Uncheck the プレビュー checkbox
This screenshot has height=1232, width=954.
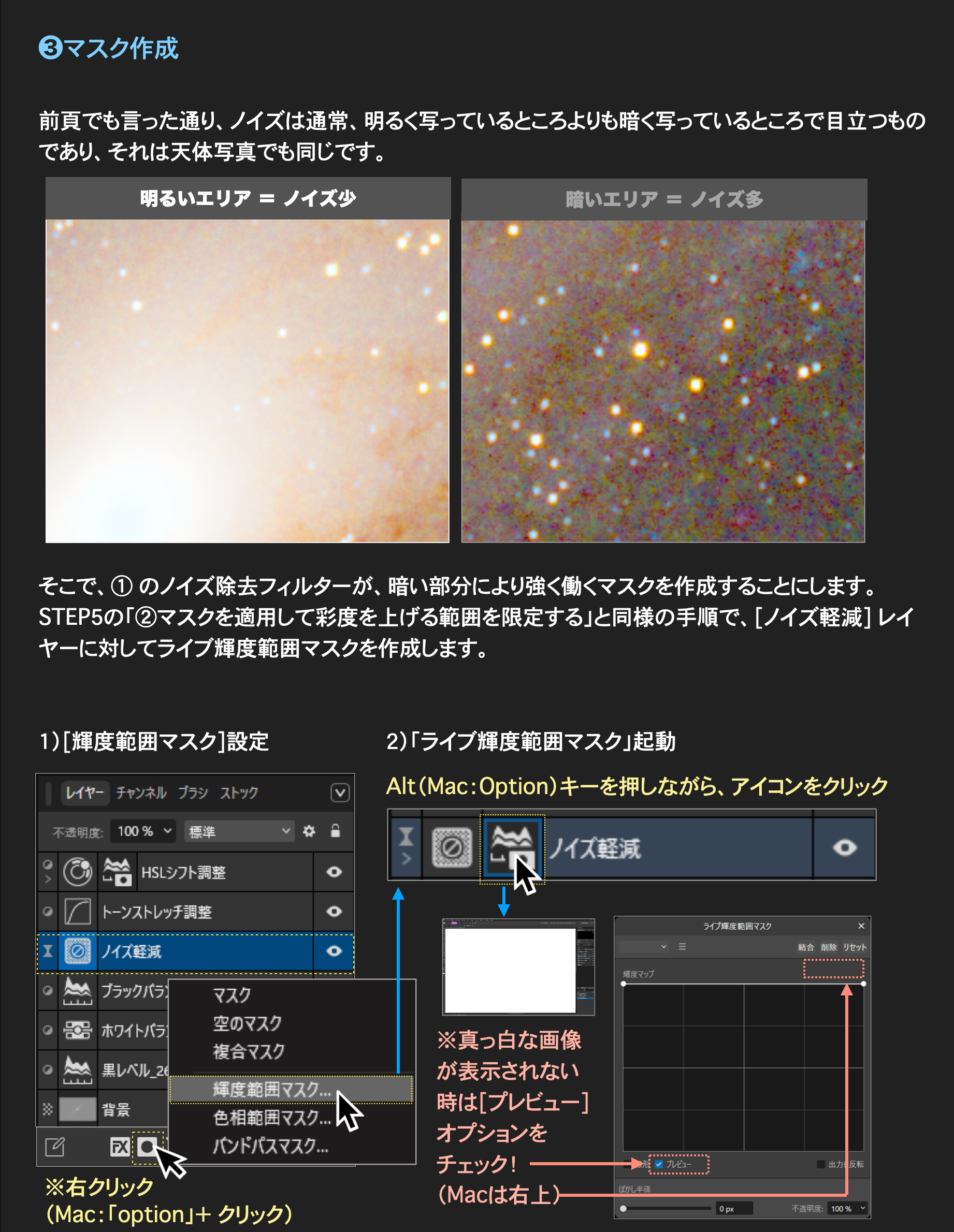tap(659, 1164)
